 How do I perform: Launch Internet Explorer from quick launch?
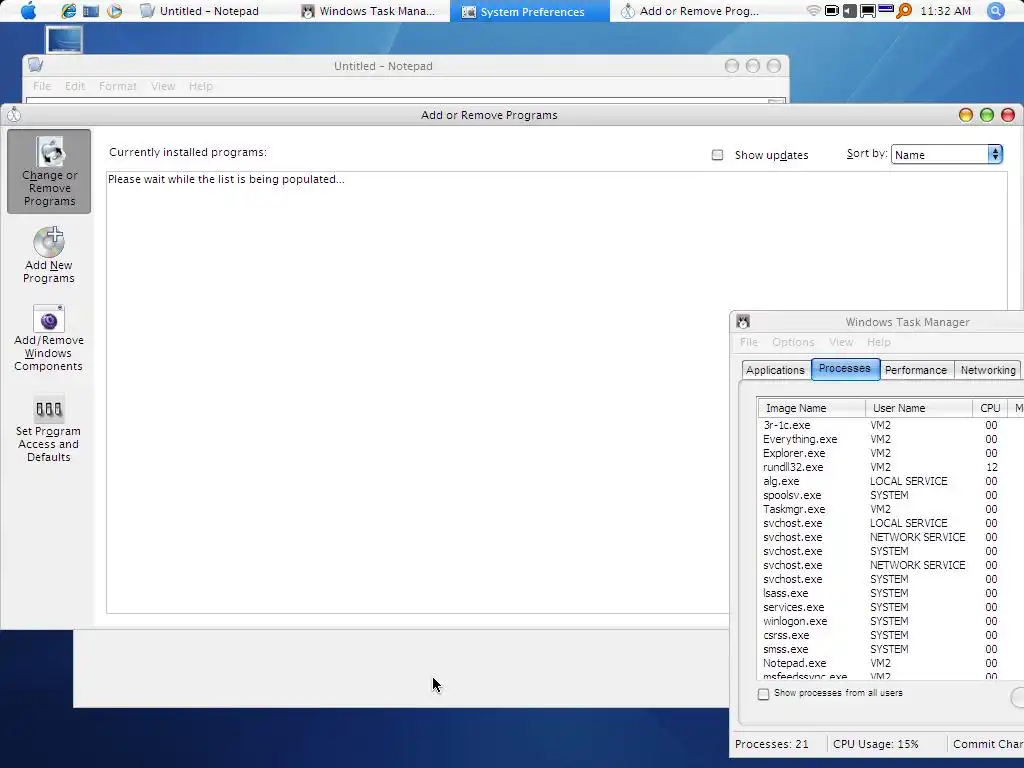tap(68, 11)
